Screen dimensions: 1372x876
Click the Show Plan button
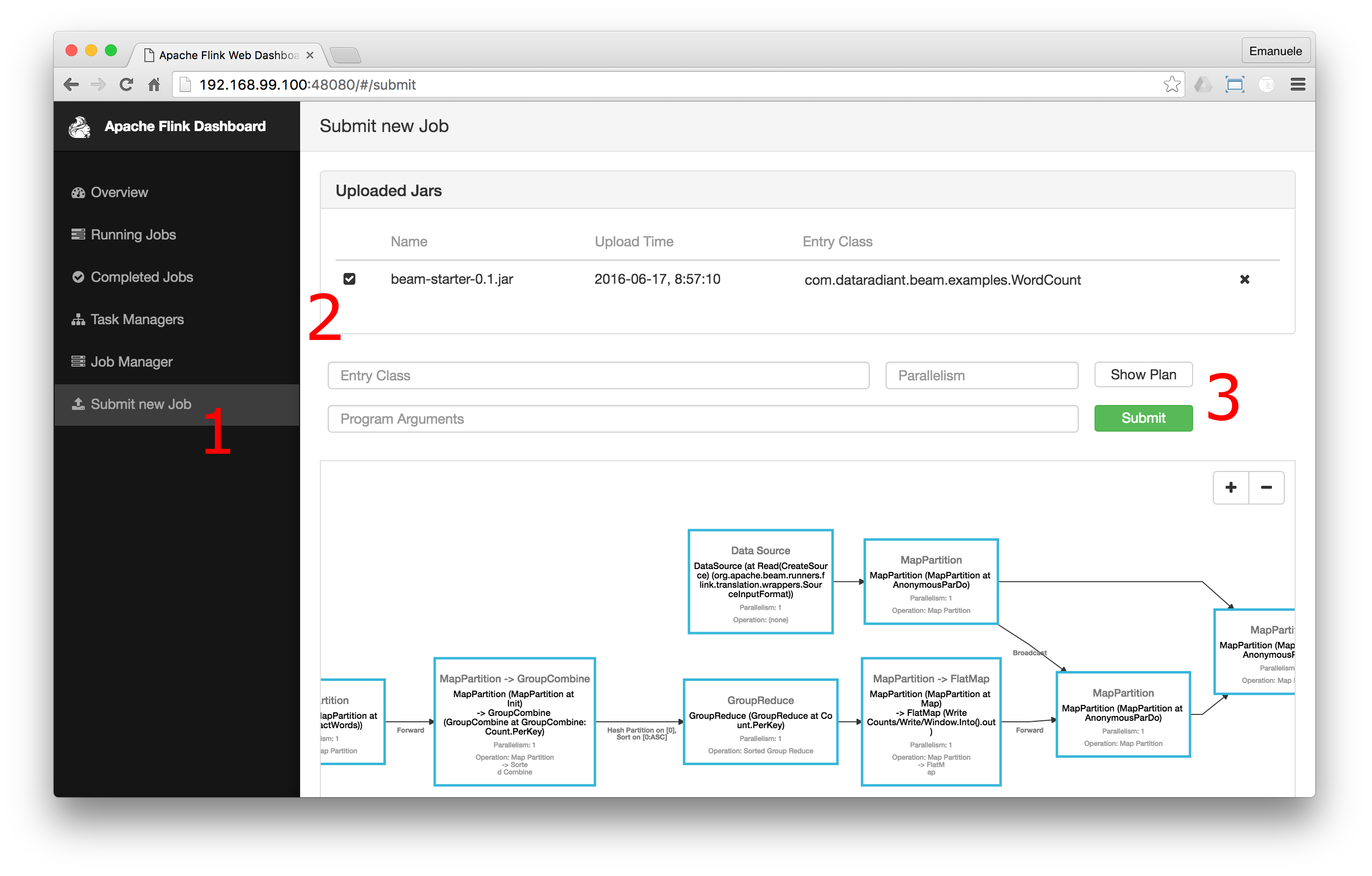(1144, 375)
